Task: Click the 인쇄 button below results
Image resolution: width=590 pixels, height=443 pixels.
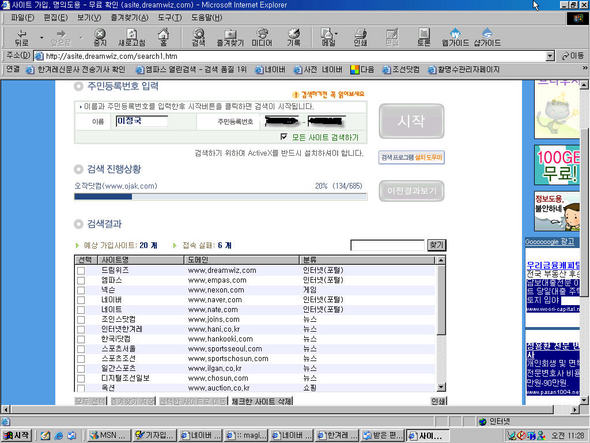Action: tap(438, 401)
